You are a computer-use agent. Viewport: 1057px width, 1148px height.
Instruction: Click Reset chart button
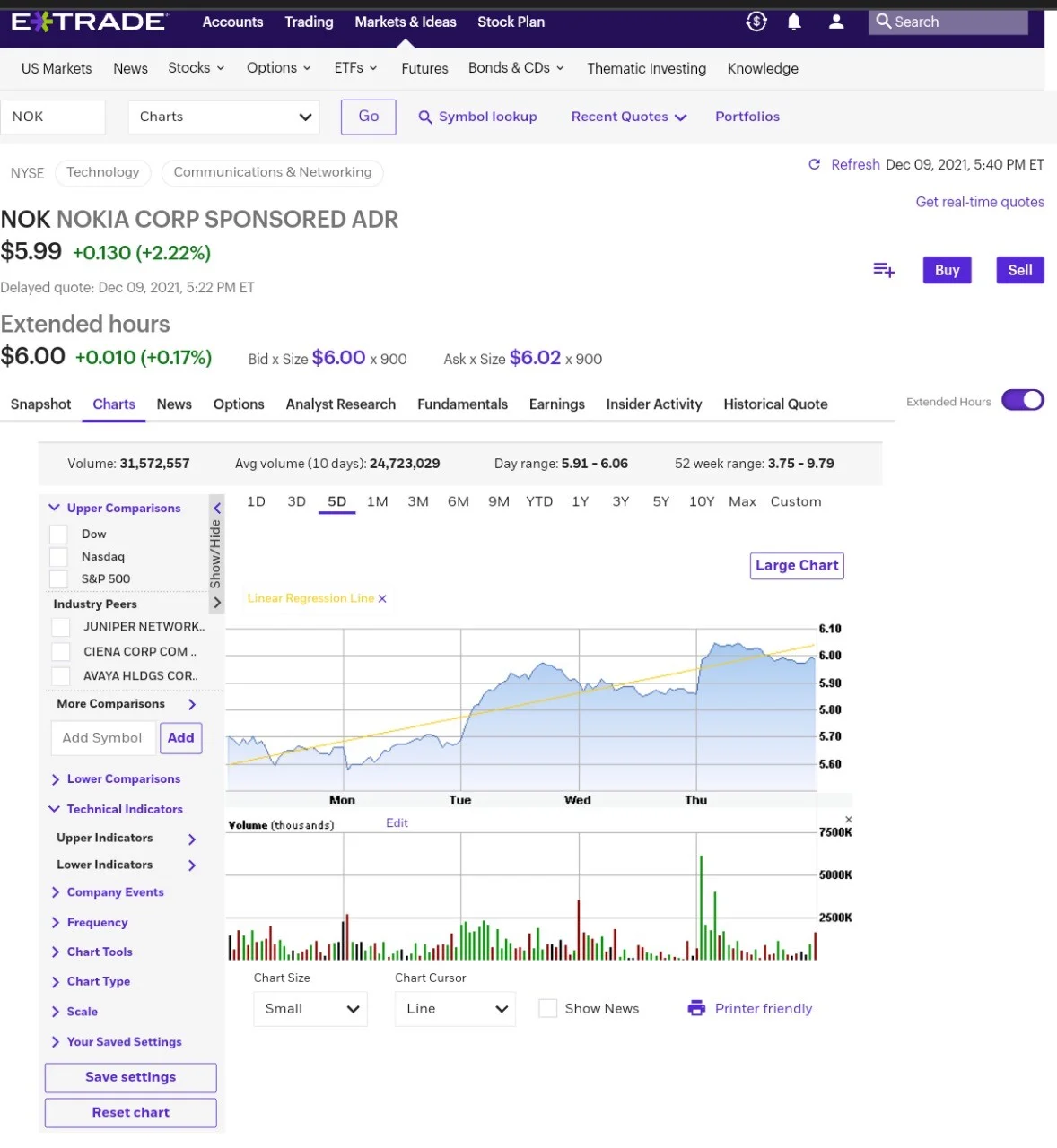tap(131, 1113)
